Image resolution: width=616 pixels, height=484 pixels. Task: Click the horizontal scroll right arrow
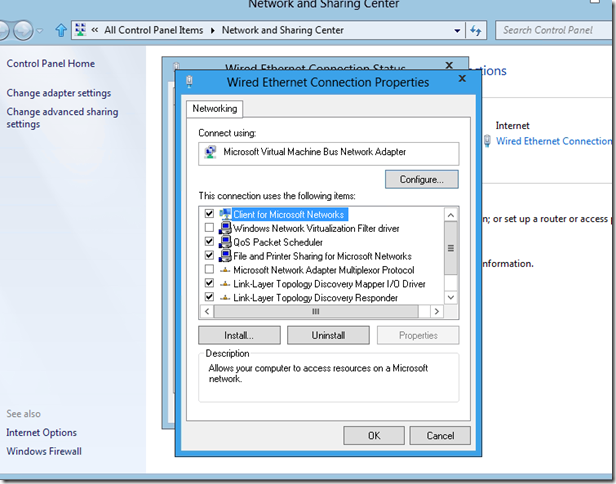point(436,312)
